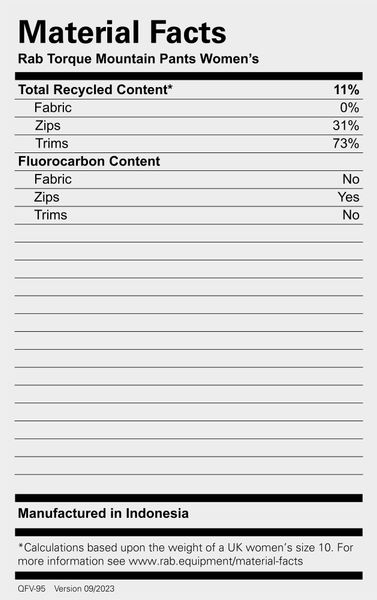Image resolution: width=377 pixels, height=600 pixels.
Task: Select Trims under Fluorocarbon Content
Action: [x=51, y=215]
